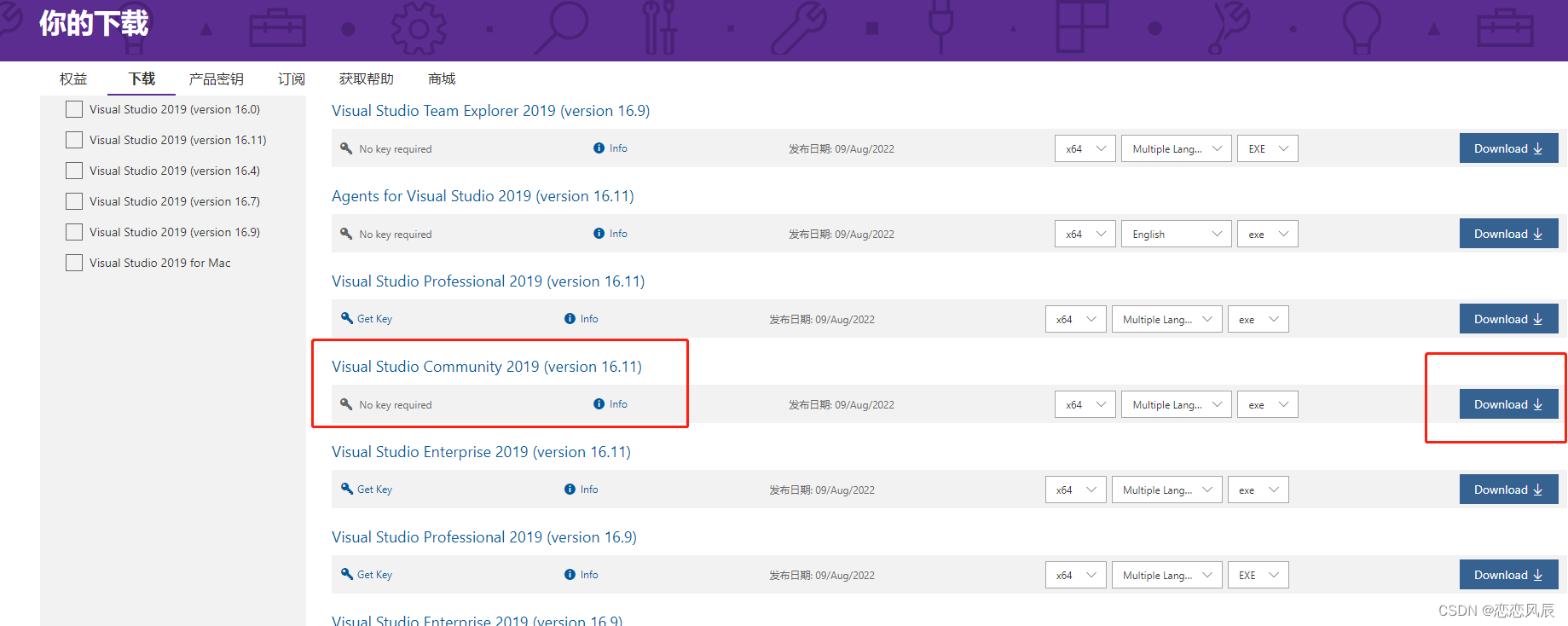Viewport: 1568px width, 626px height.
Task: Open Agents for Visual Studio 2019 title link
Action: tap(483, 196)
